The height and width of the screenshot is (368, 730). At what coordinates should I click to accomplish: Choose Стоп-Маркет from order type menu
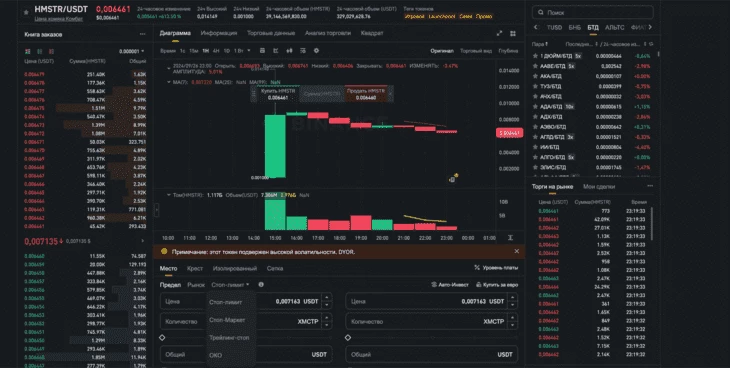click(x=227, y=320)
